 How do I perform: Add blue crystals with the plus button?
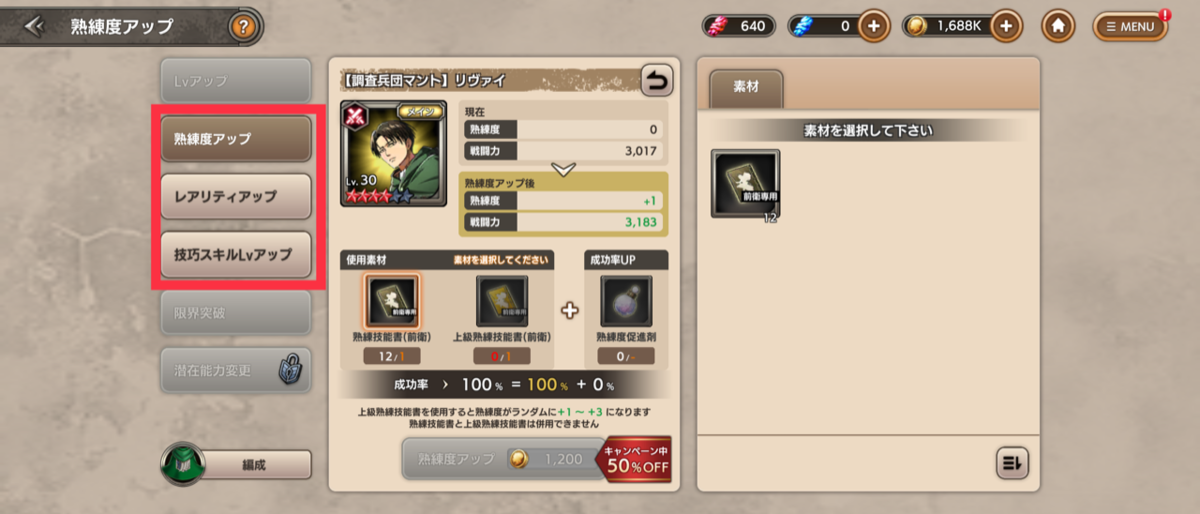click(x=874, y=26)
